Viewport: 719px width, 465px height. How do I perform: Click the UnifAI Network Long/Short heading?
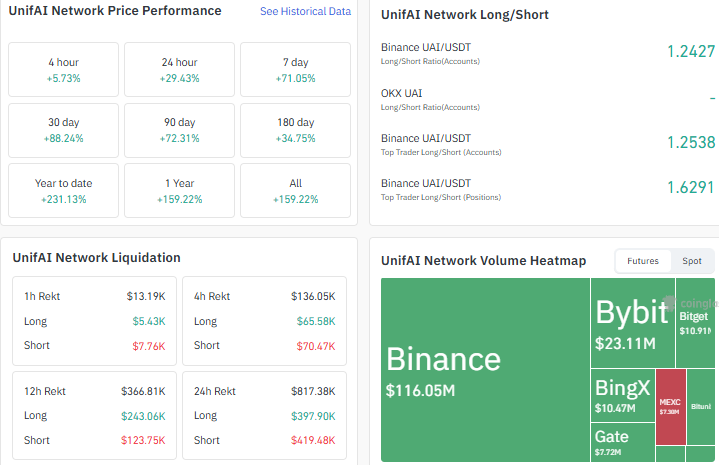pyautogui.click(x=465, y=15)
